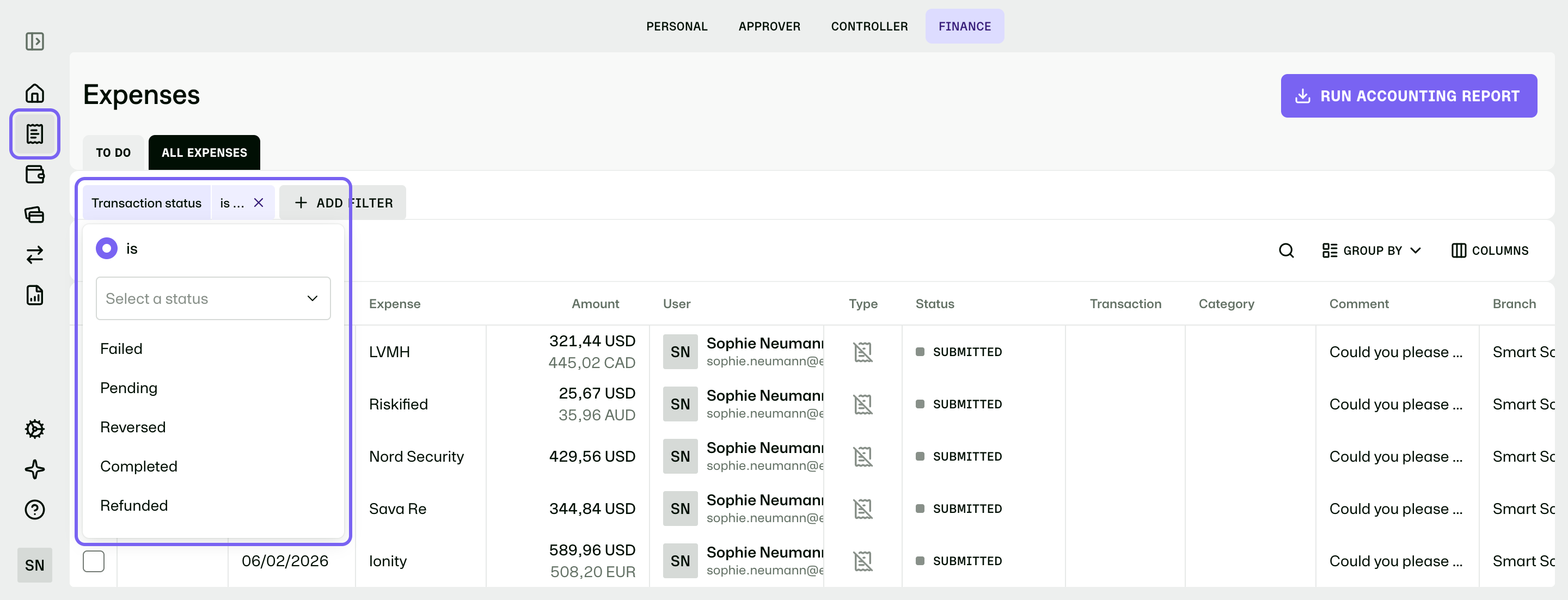
Task: Switch to the Finance tab
Action: pos(965,26)
